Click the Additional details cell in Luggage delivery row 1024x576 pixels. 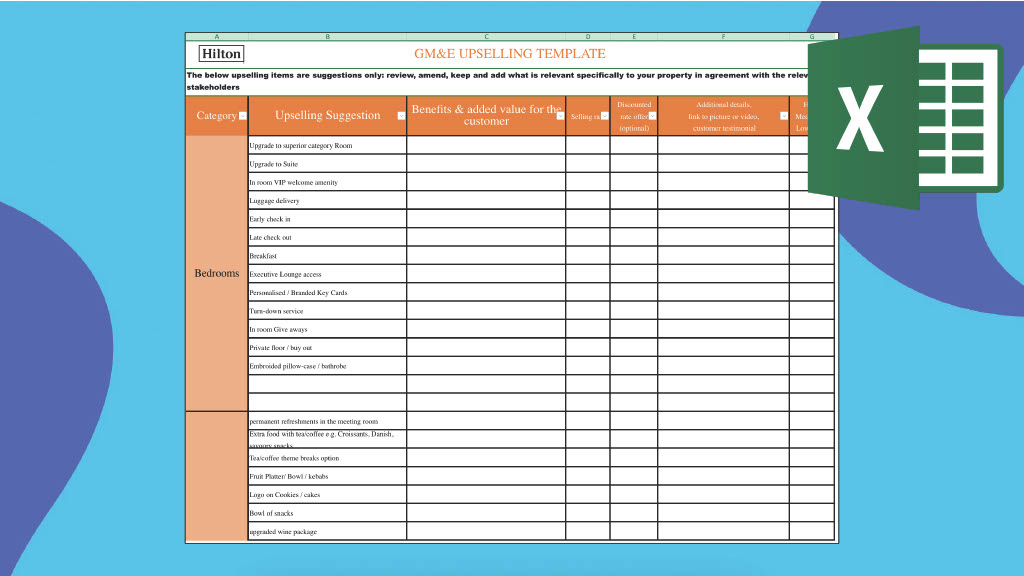point(724,200)
